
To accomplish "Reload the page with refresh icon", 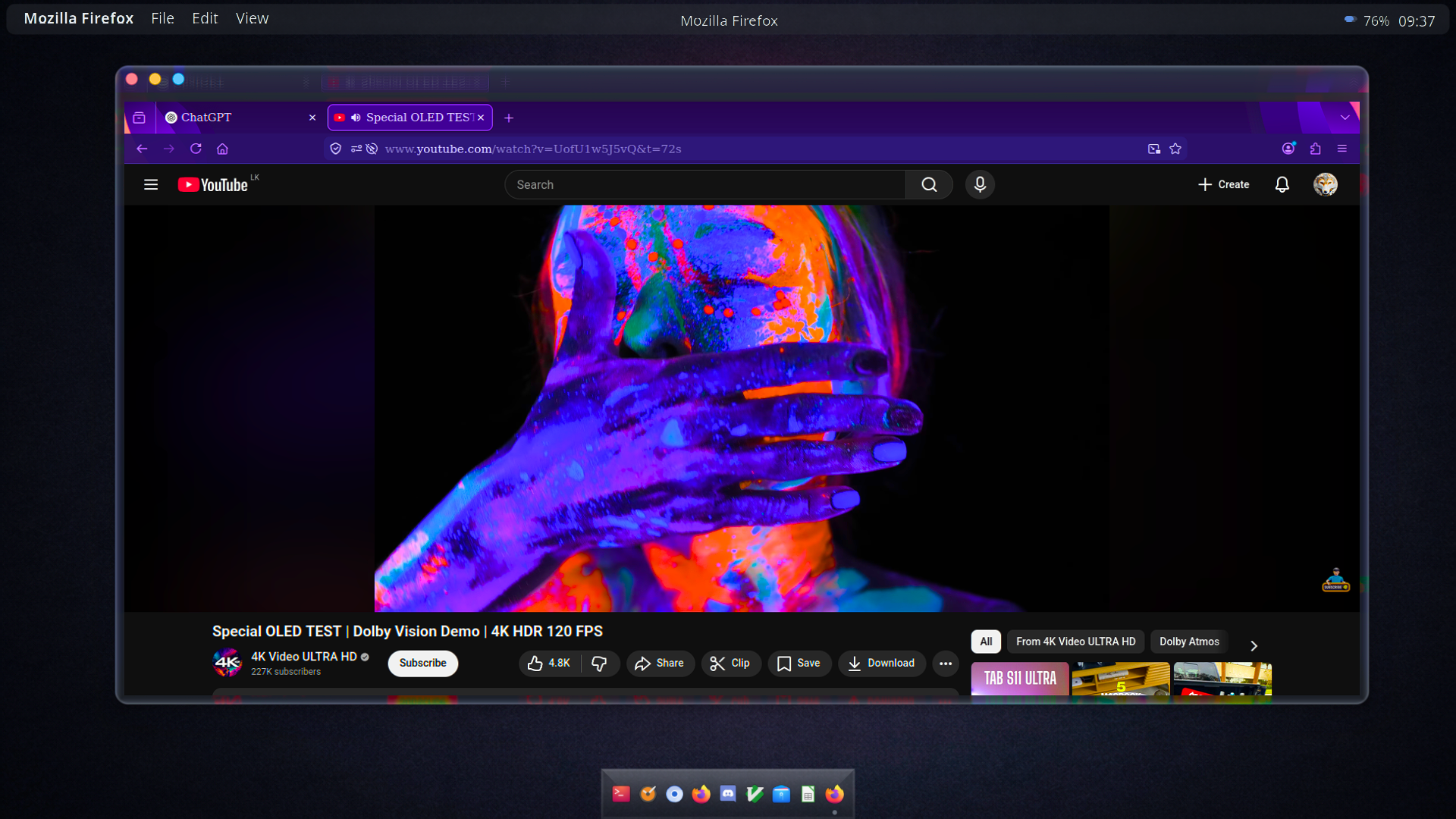I will tap(196, 149).
